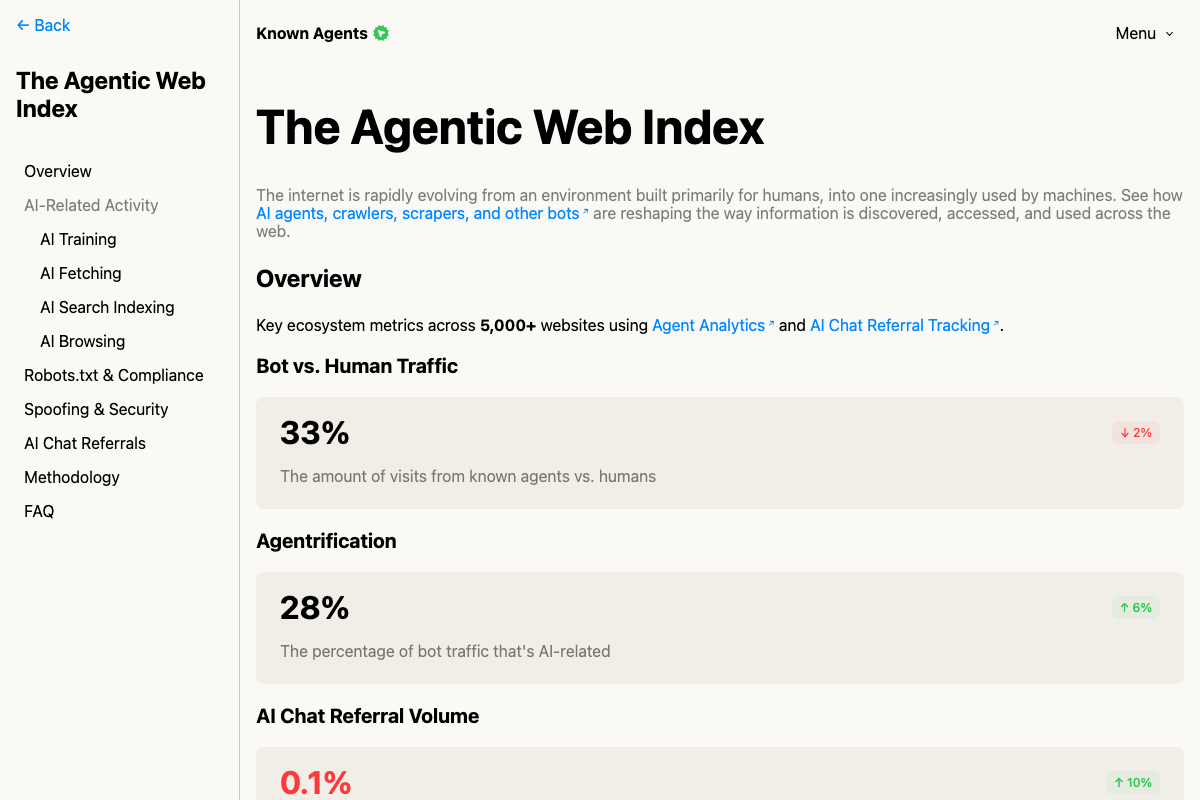
Task: Click the green 6% increase badge
Action: click(x=1136, y=607)
